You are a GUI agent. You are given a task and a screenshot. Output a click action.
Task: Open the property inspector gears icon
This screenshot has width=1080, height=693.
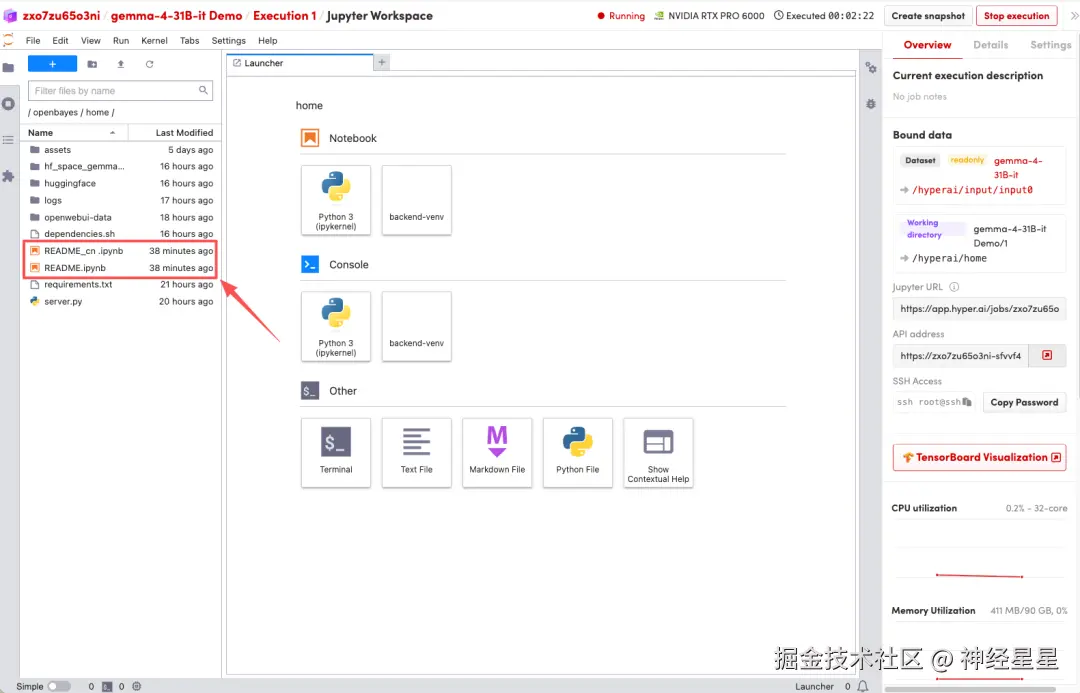tap(871, 68)
